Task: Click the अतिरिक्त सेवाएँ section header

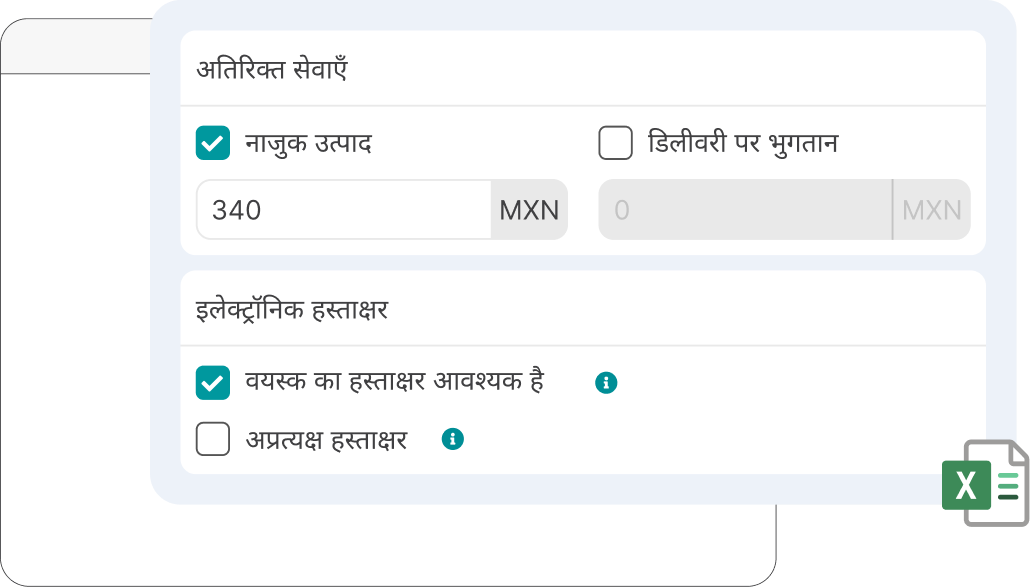Action: pos(272,70)
